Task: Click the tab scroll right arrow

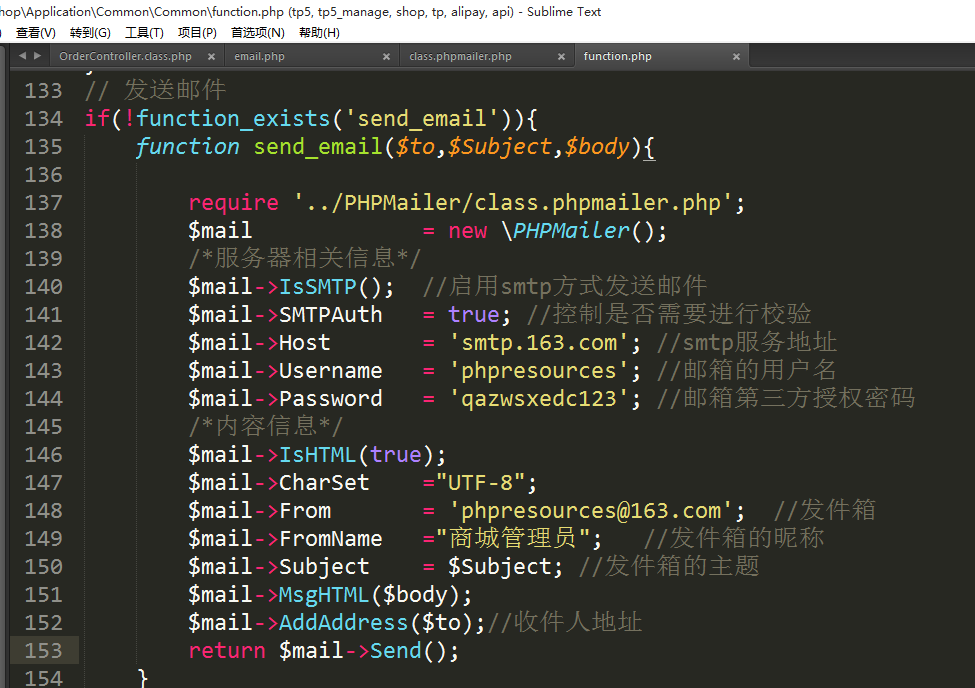Action: tap(37, 56)
